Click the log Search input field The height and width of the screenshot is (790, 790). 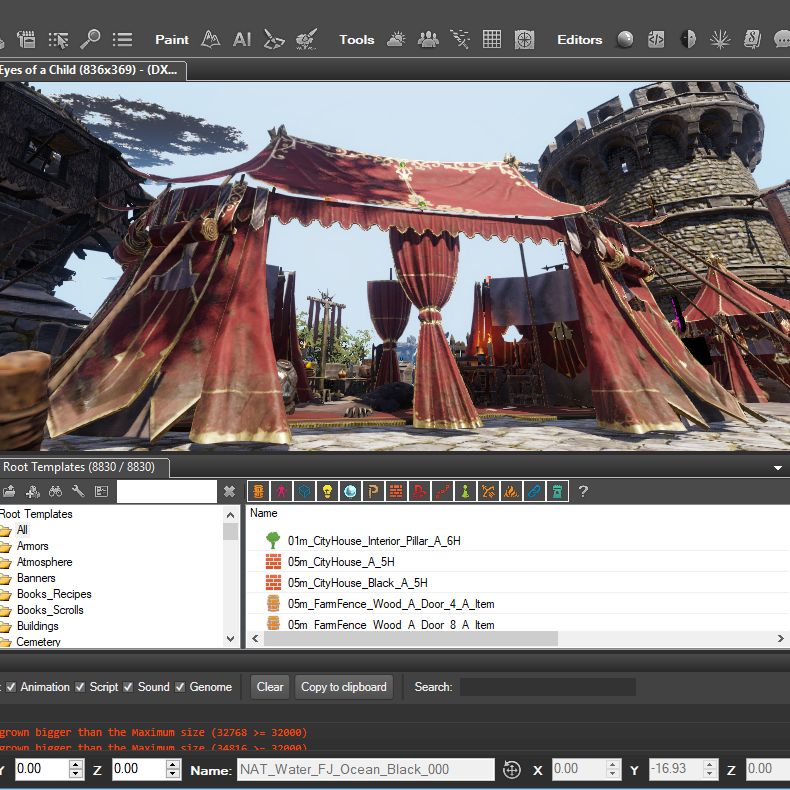[547, 687]
